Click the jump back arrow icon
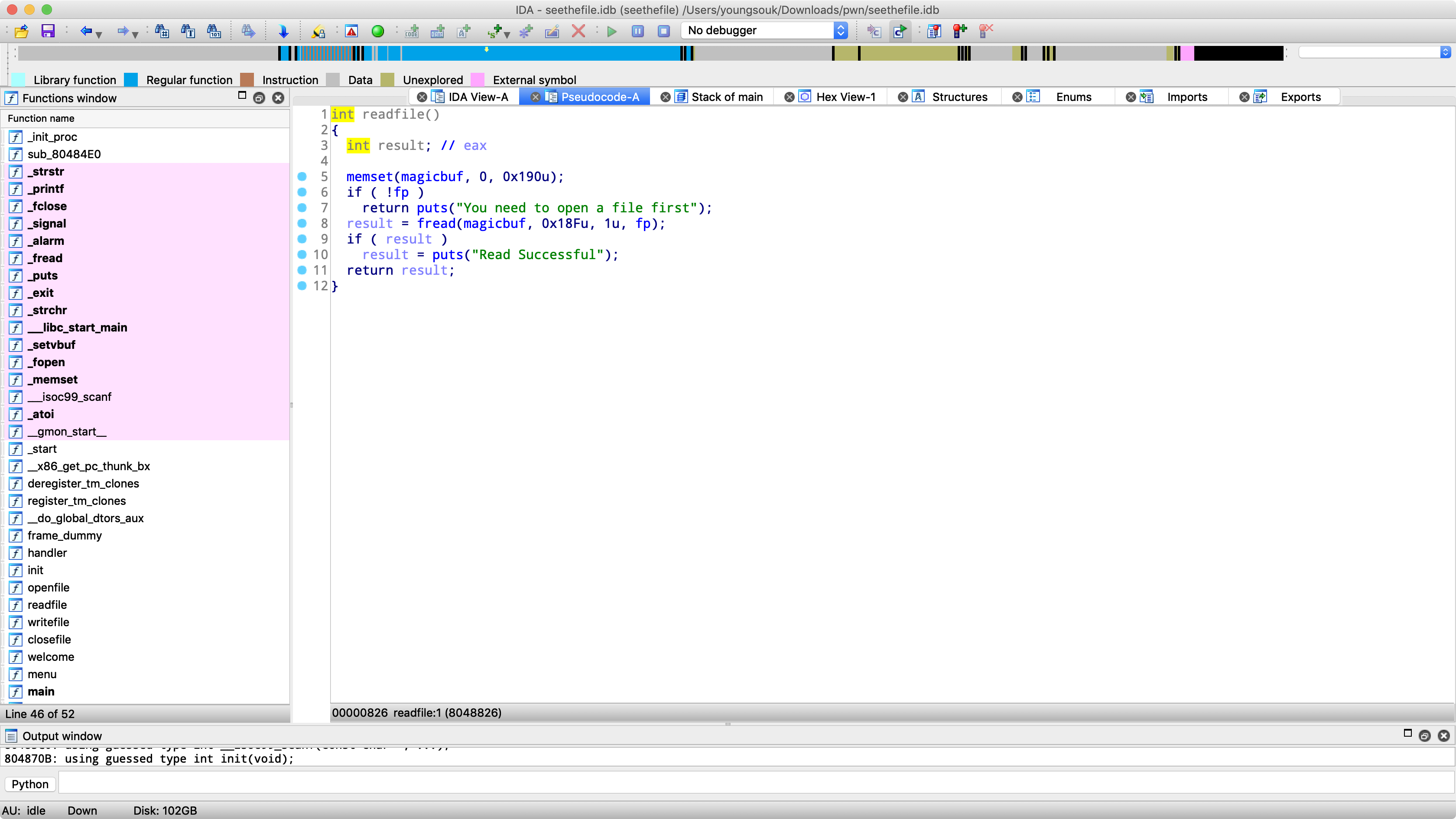 85,31
